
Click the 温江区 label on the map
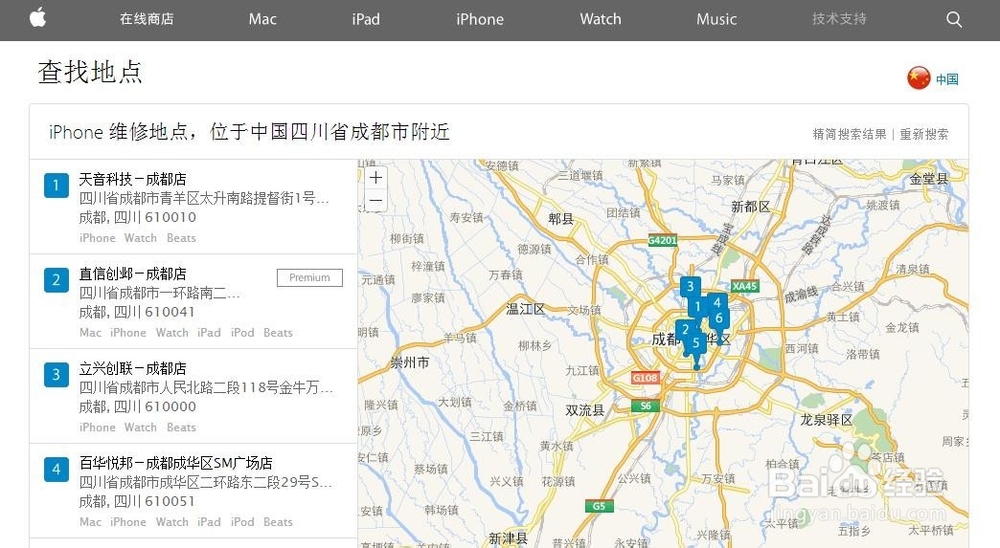[x=526, y=309]
